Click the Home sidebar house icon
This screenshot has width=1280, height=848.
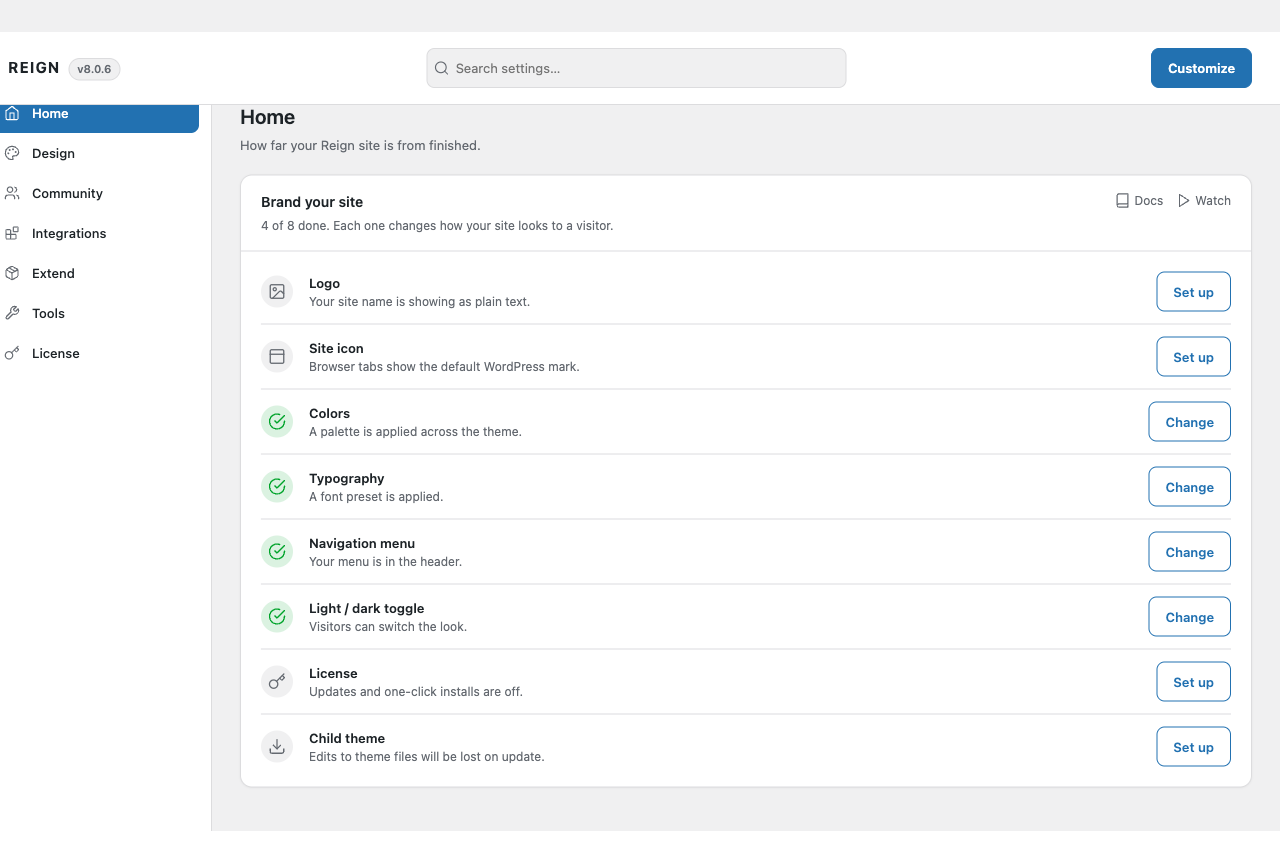(x=12, y=113)
